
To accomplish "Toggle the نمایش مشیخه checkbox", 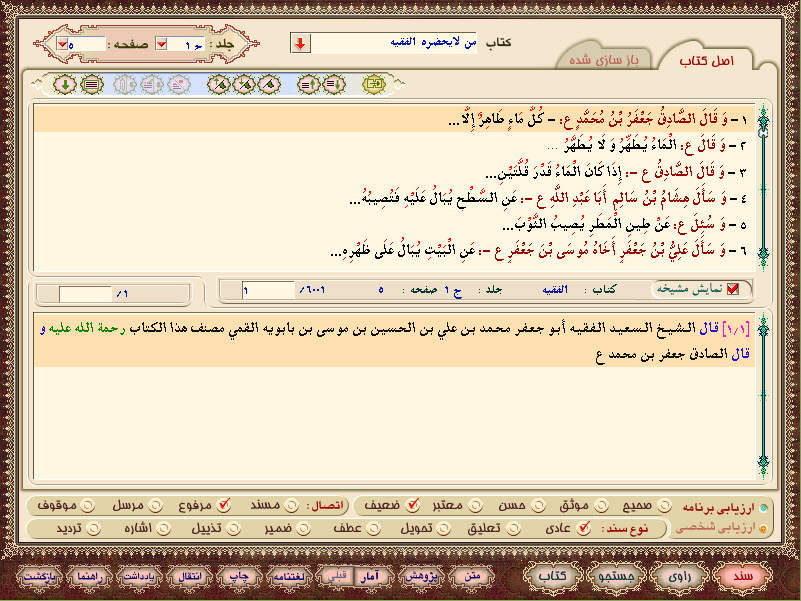I will coord(733,290).
